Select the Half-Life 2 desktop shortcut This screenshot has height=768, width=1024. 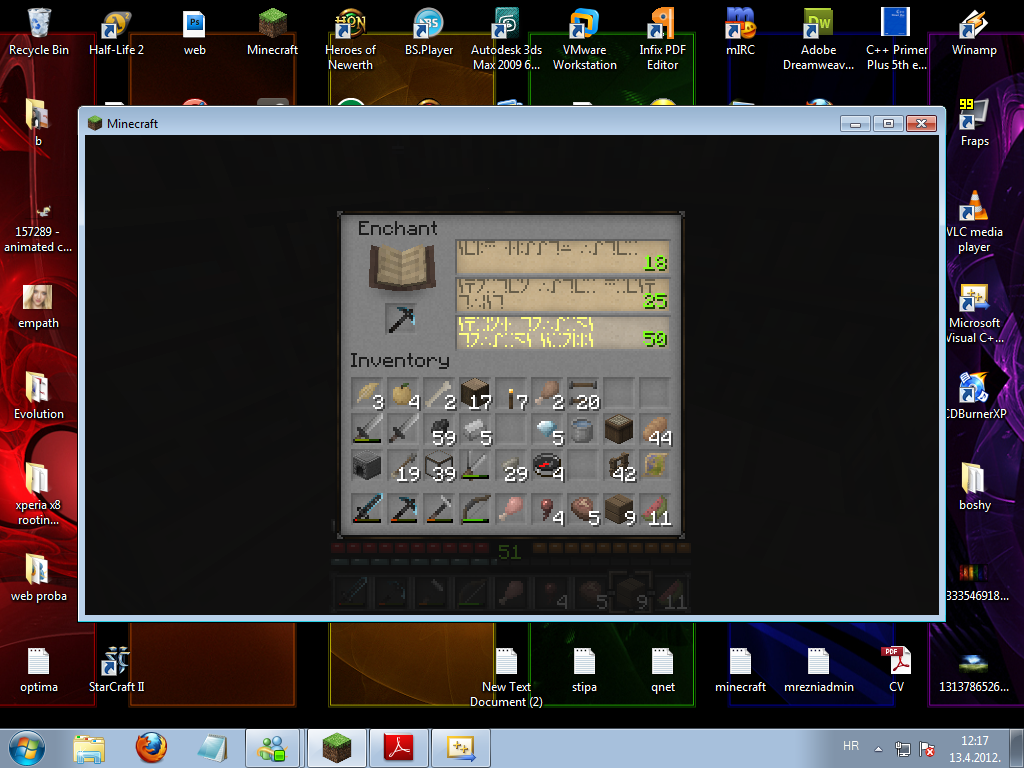coord(116,33)
